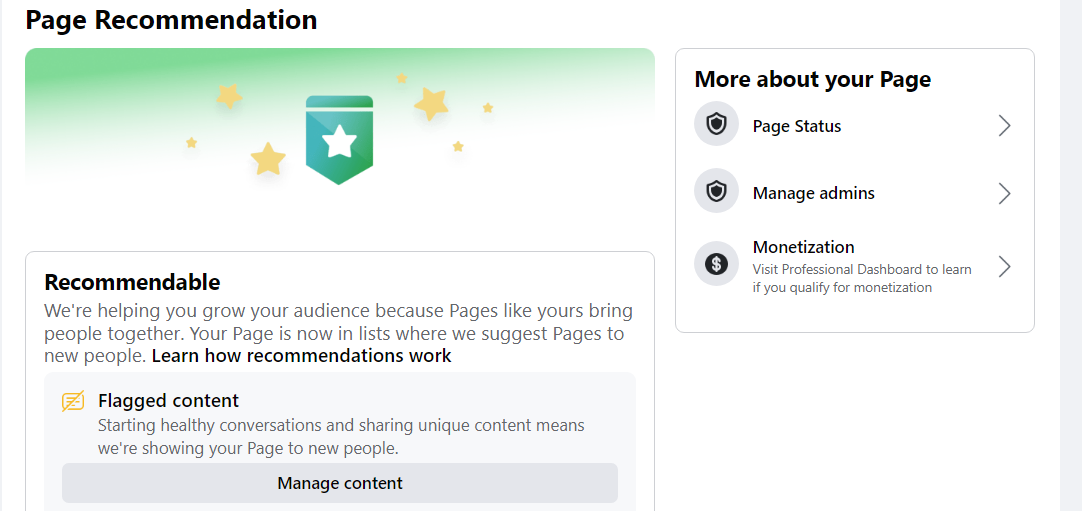Click the Recommendable section heading
Screen dimensions: 1082x511
click(x=132, y=281)
